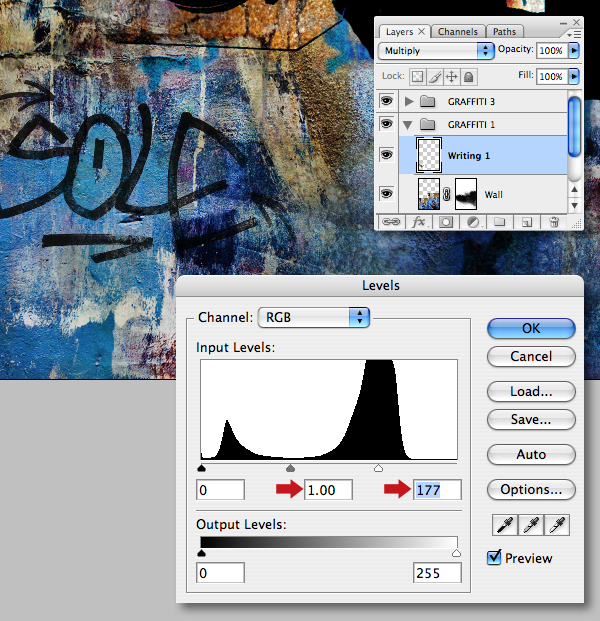600x621 pixels.
Task: Click link layers icon in Layers panel
Action: [391, 222]
